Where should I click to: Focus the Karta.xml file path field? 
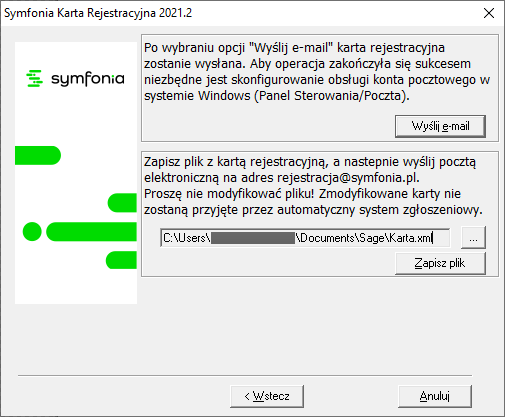305,238
